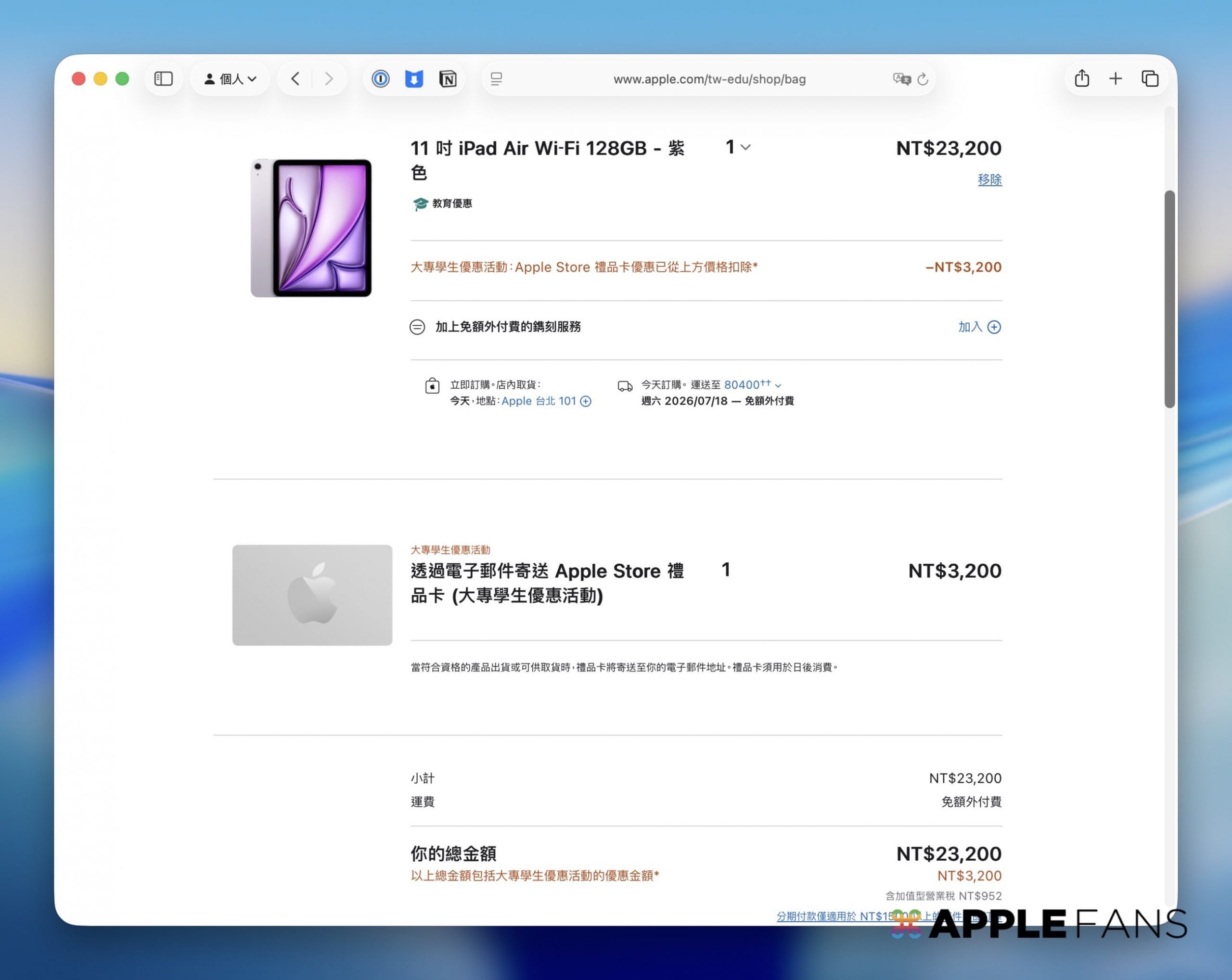The height and width of the screenshot is (980, 1232).
Task: Open the blue bookmark shield extension
Action: pos(414,79)
